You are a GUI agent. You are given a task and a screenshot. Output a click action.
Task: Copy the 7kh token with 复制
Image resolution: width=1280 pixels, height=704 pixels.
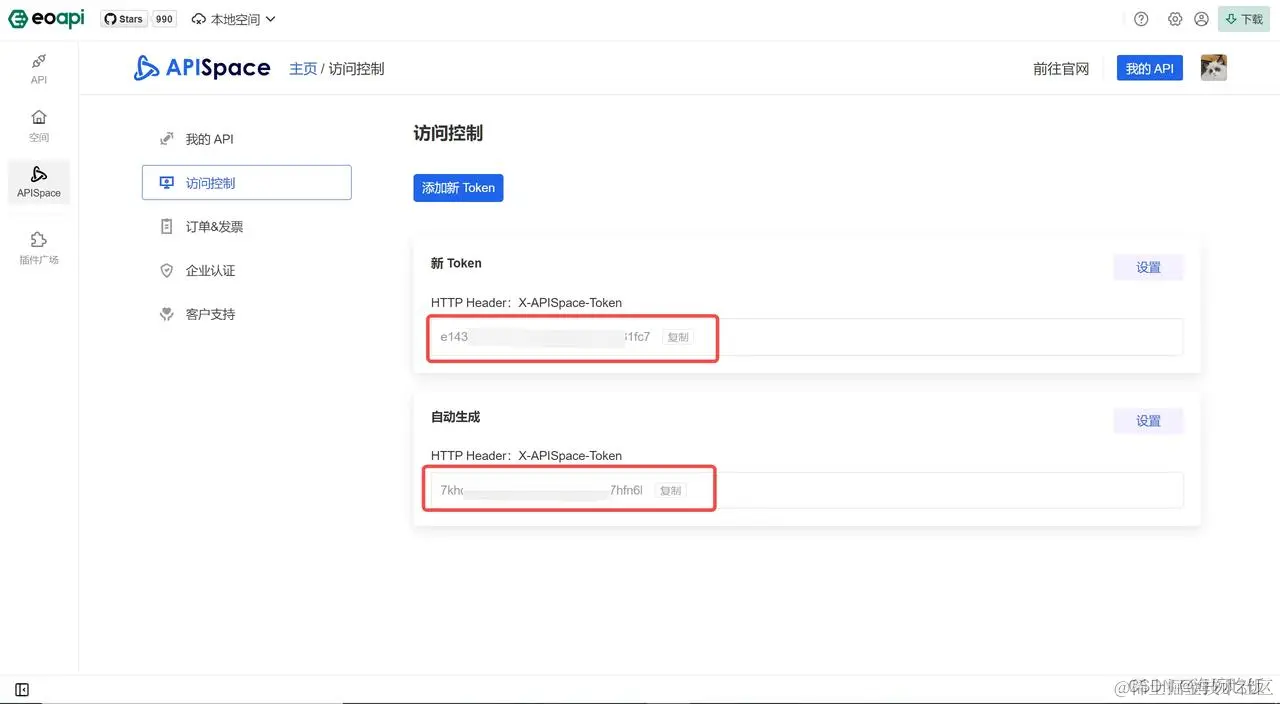click(x=670, y=490)
